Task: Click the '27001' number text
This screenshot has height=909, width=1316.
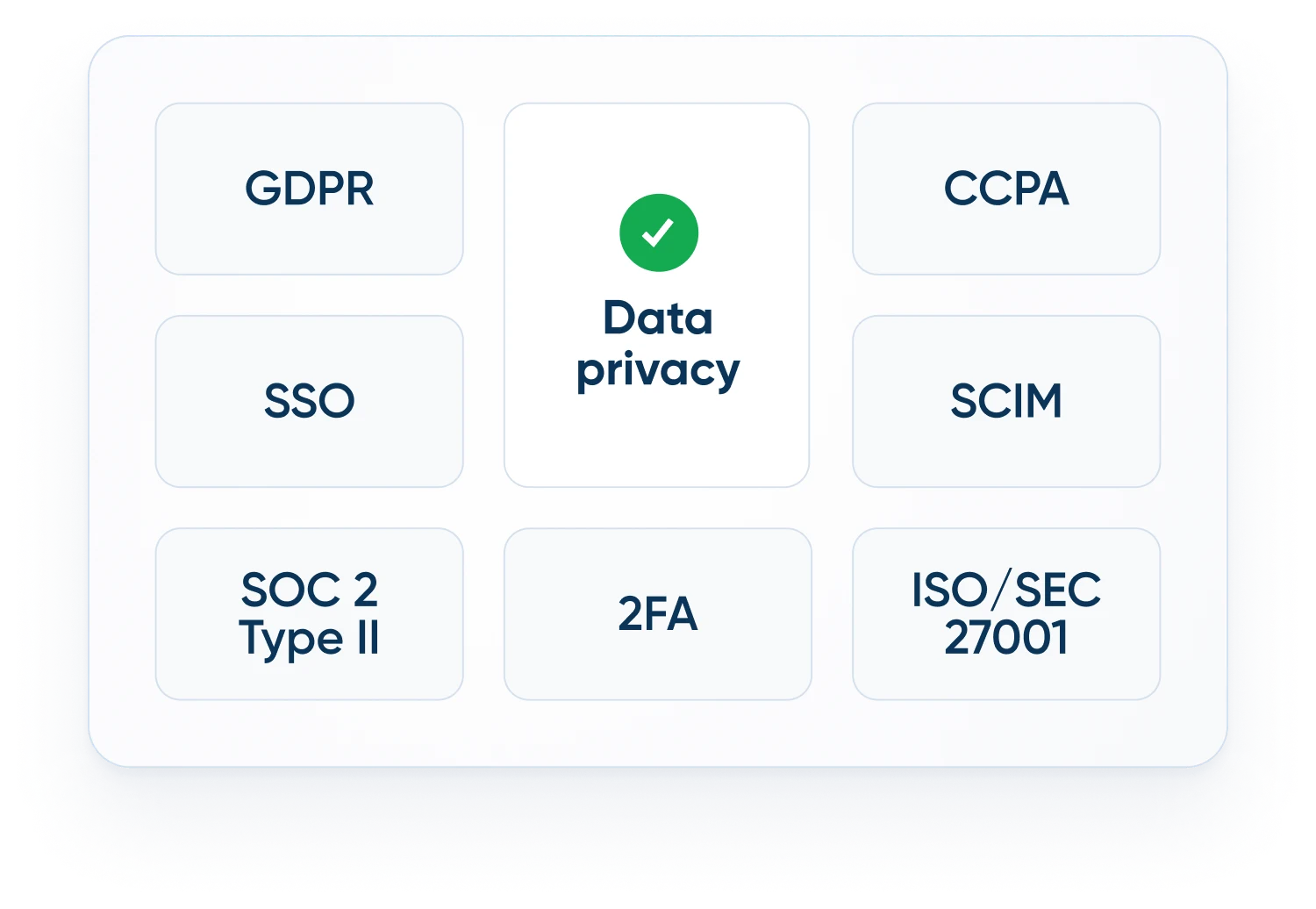Action: click(1006, 638)
